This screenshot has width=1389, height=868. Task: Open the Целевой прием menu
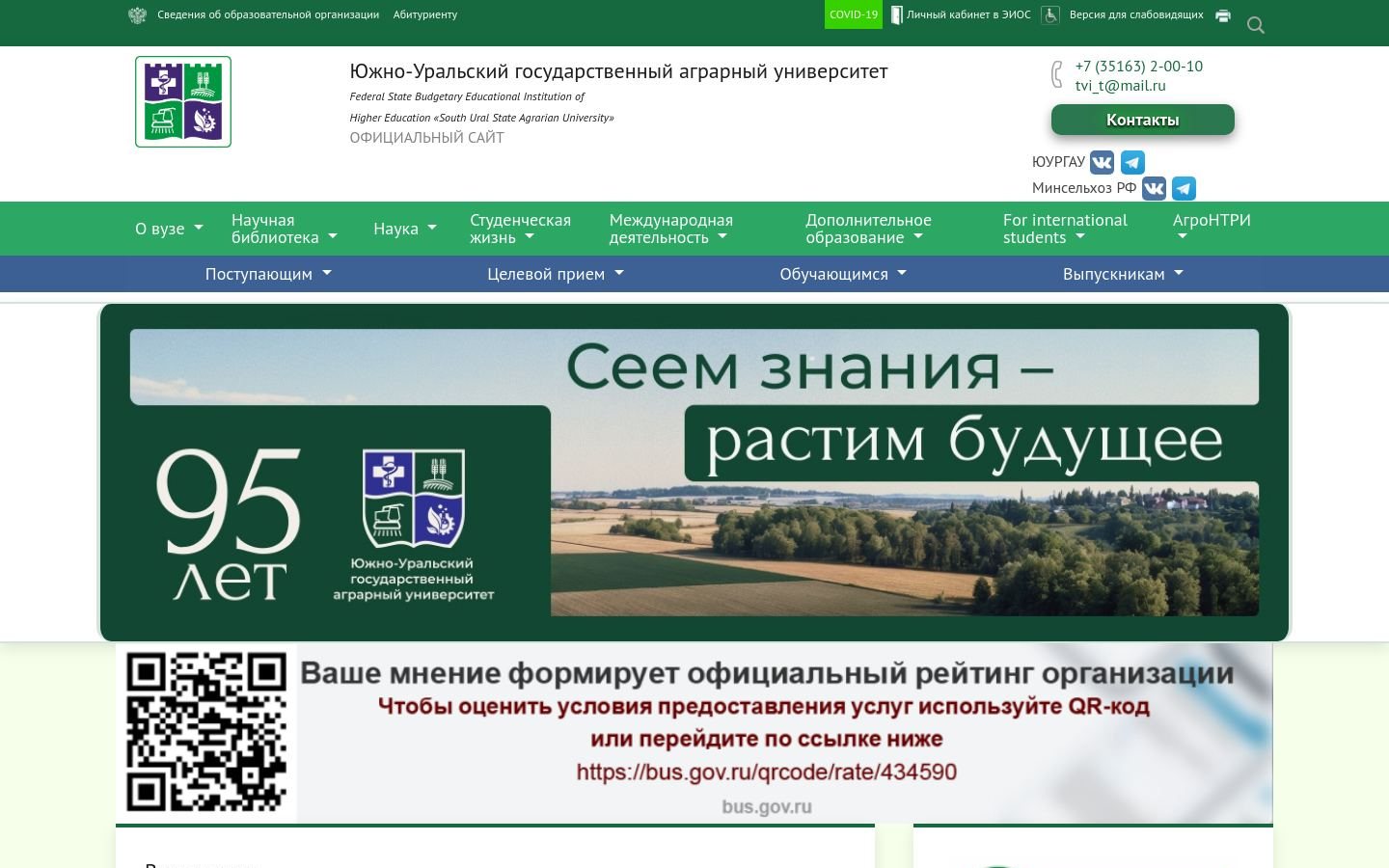pos(556,274)
